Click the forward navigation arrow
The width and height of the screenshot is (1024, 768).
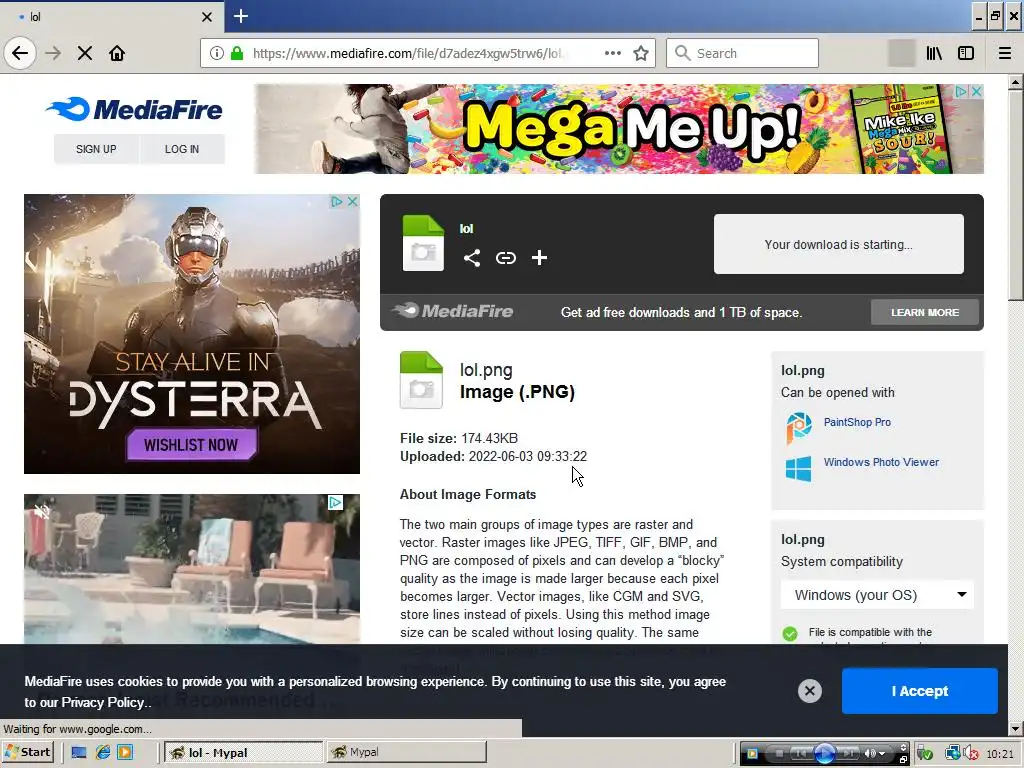point(54,53)
